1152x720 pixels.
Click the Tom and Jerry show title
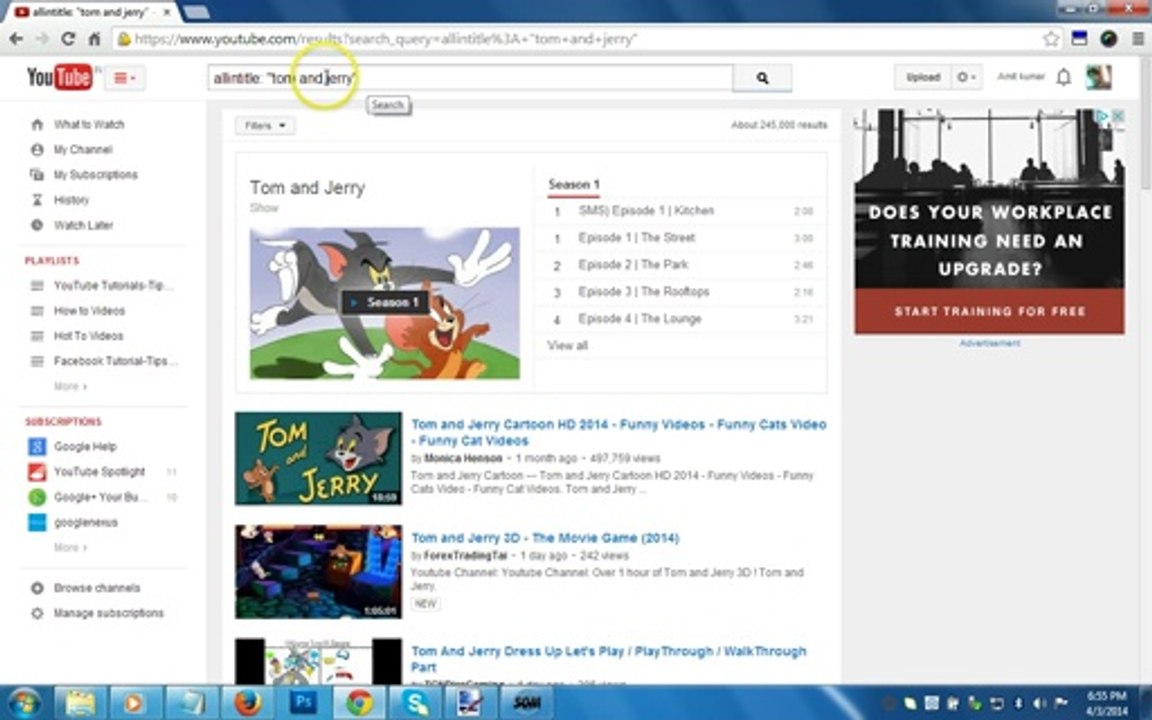point(307,188)
